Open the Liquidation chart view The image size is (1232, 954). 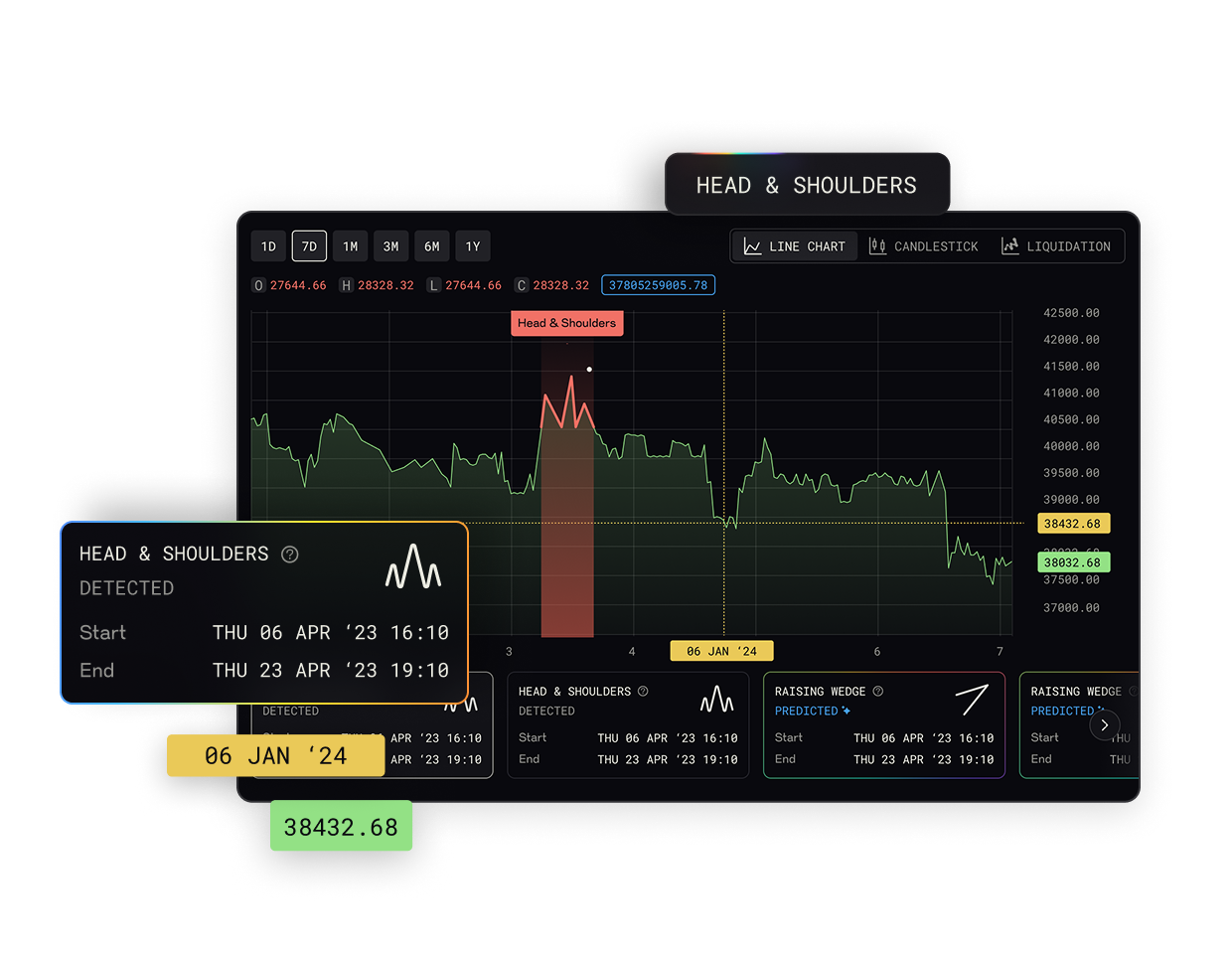[1056, 246]
